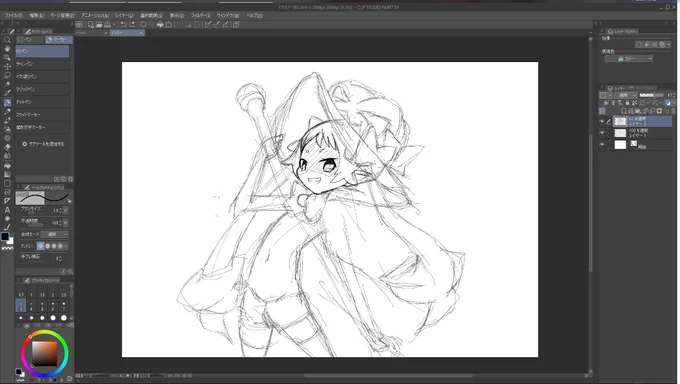The image size is (680, 384).
Task: Select the Eyedropper tool
Action: tap(7, 92)
